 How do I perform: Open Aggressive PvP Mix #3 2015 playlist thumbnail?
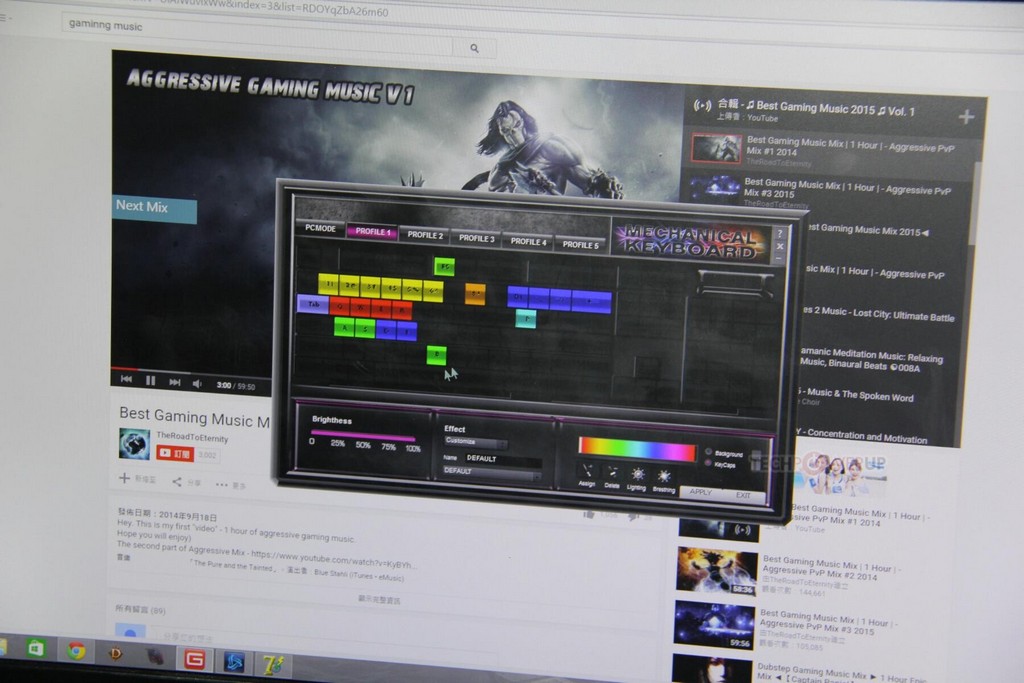tap(715, 191)
